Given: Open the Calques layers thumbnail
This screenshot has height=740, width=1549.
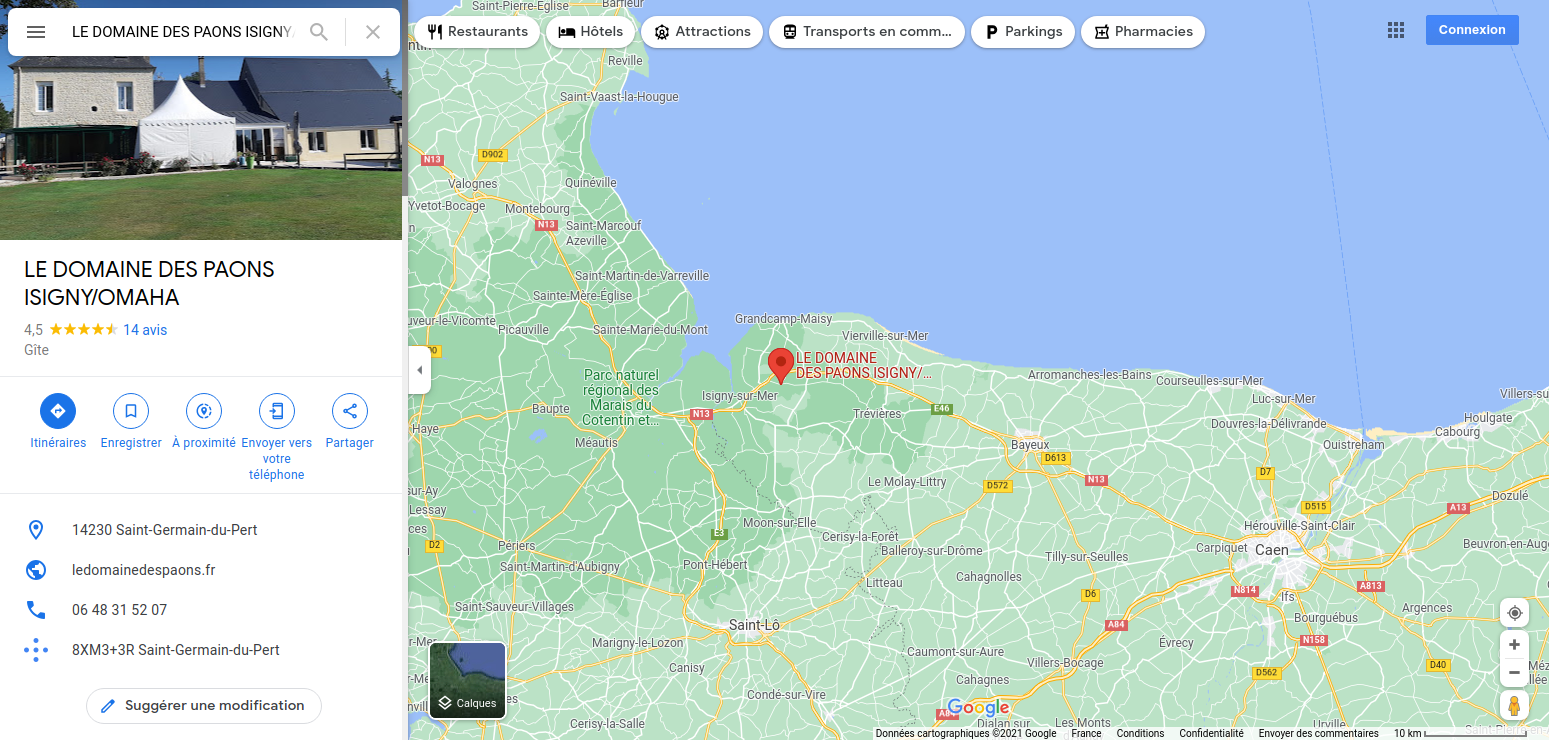Looking at the screenshot, I should click(467, 680).
